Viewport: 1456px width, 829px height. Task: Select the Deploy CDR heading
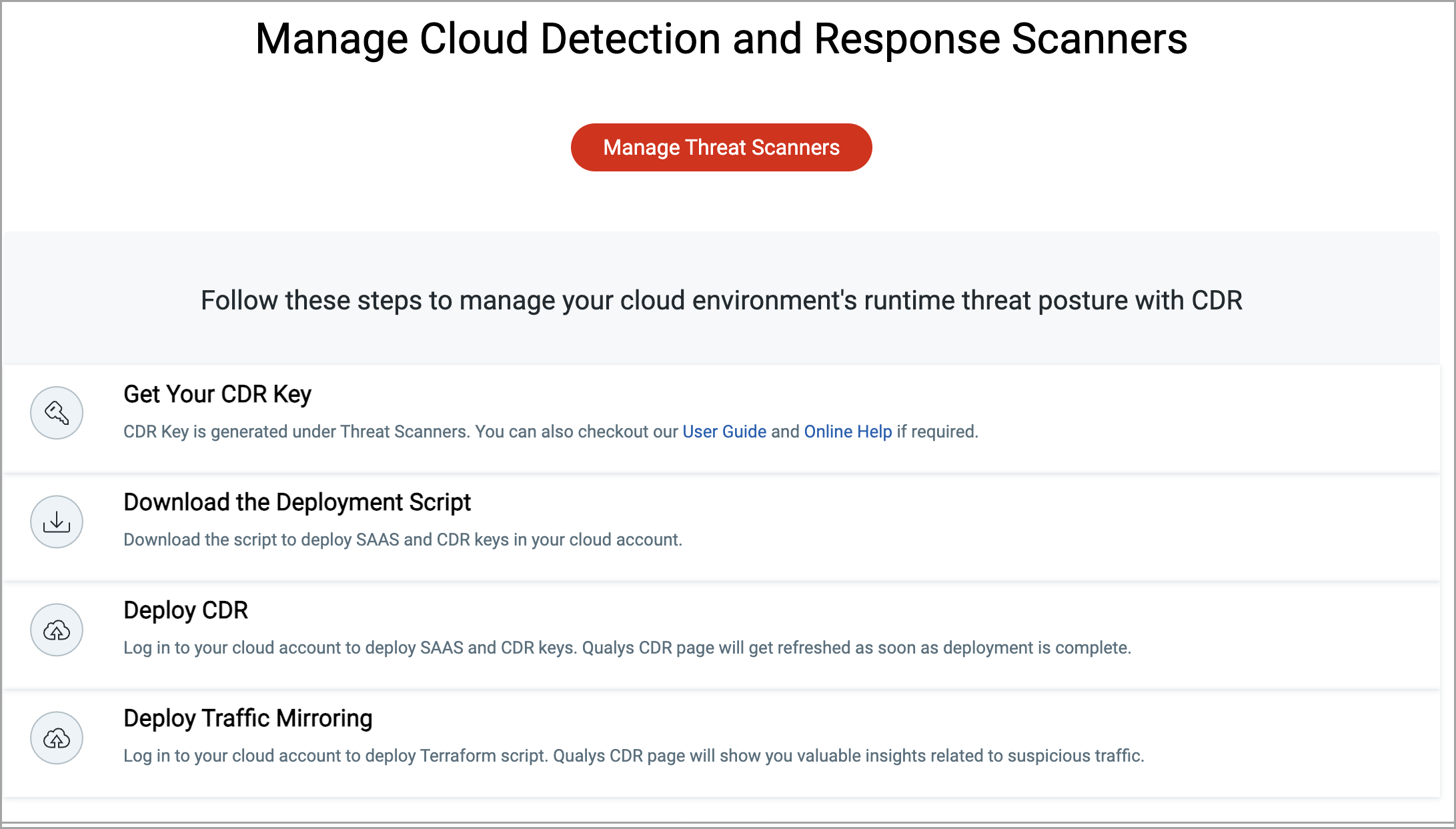tap(185, 610)
